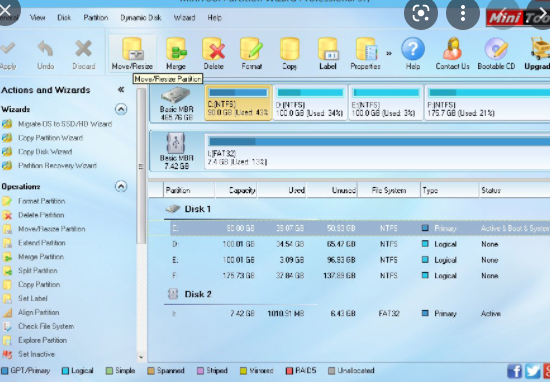
Task: Choose Align Partition operation
Action: coord(31,312)
